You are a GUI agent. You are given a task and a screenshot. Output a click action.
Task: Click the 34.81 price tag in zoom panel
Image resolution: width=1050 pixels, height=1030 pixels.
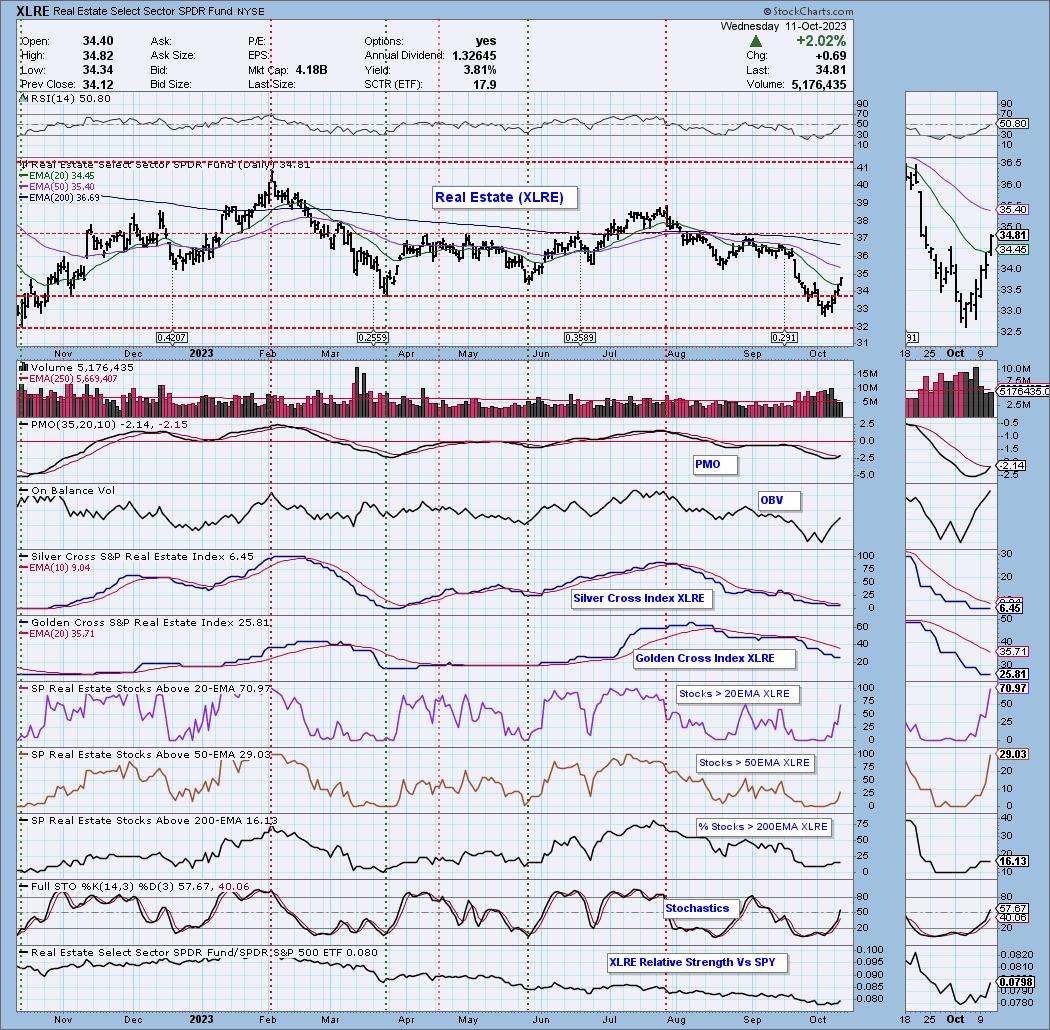pyautogui.click(x=1012, y=235)
